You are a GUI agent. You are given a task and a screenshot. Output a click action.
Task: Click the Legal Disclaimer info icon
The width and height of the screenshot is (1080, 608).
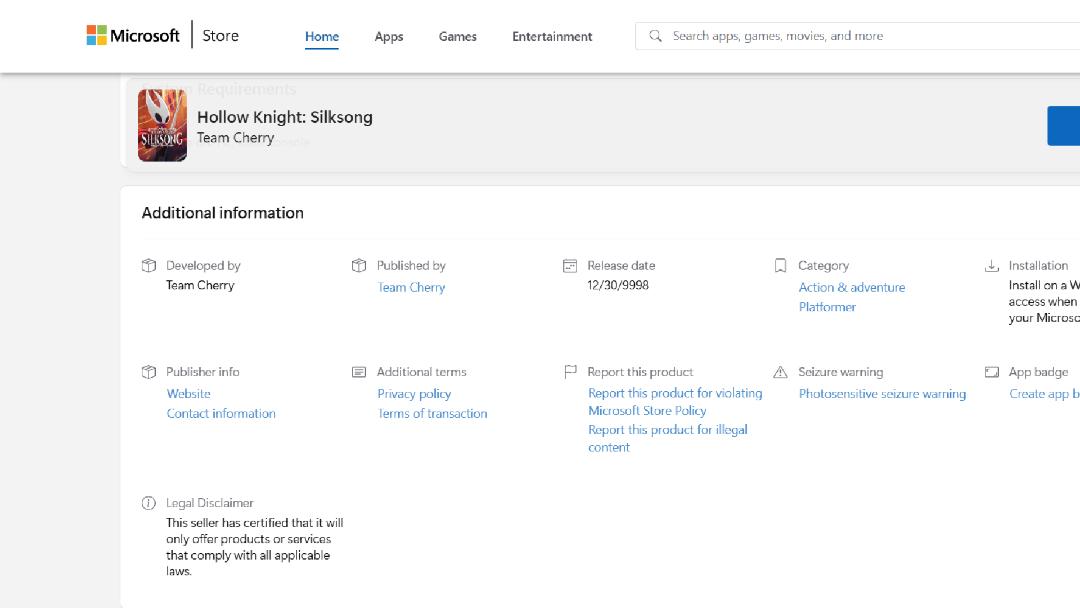(149, 503)
